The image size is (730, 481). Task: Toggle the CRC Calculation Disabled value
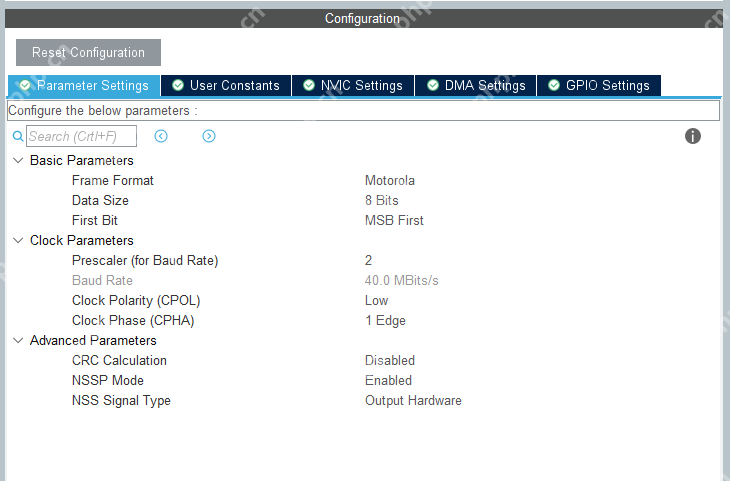point(390,360)
